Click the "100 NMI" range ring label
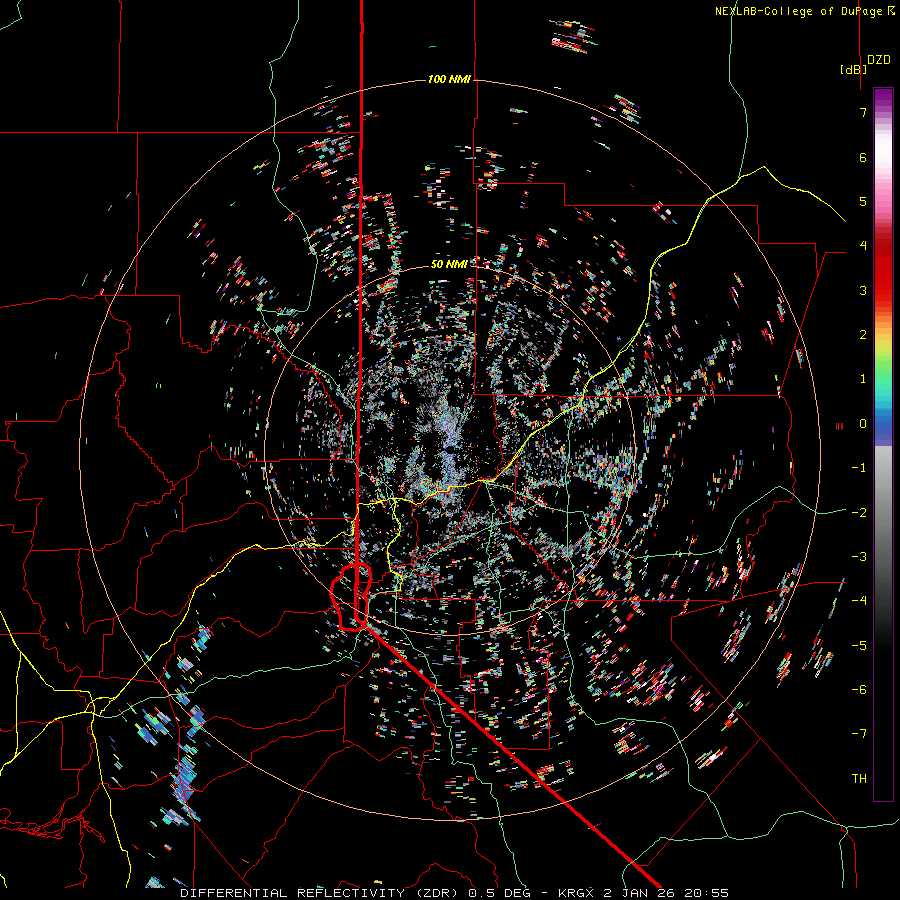Image resolution: width=900 pixels, height=900 pixels. tap(449, 79)
